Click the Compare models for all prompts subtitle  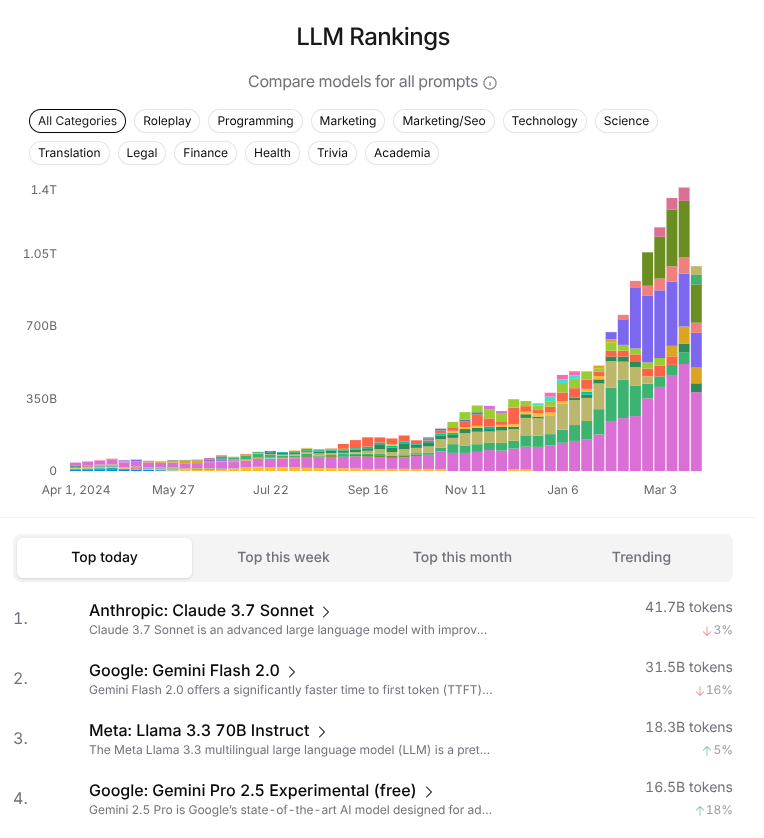pos(363,82)
